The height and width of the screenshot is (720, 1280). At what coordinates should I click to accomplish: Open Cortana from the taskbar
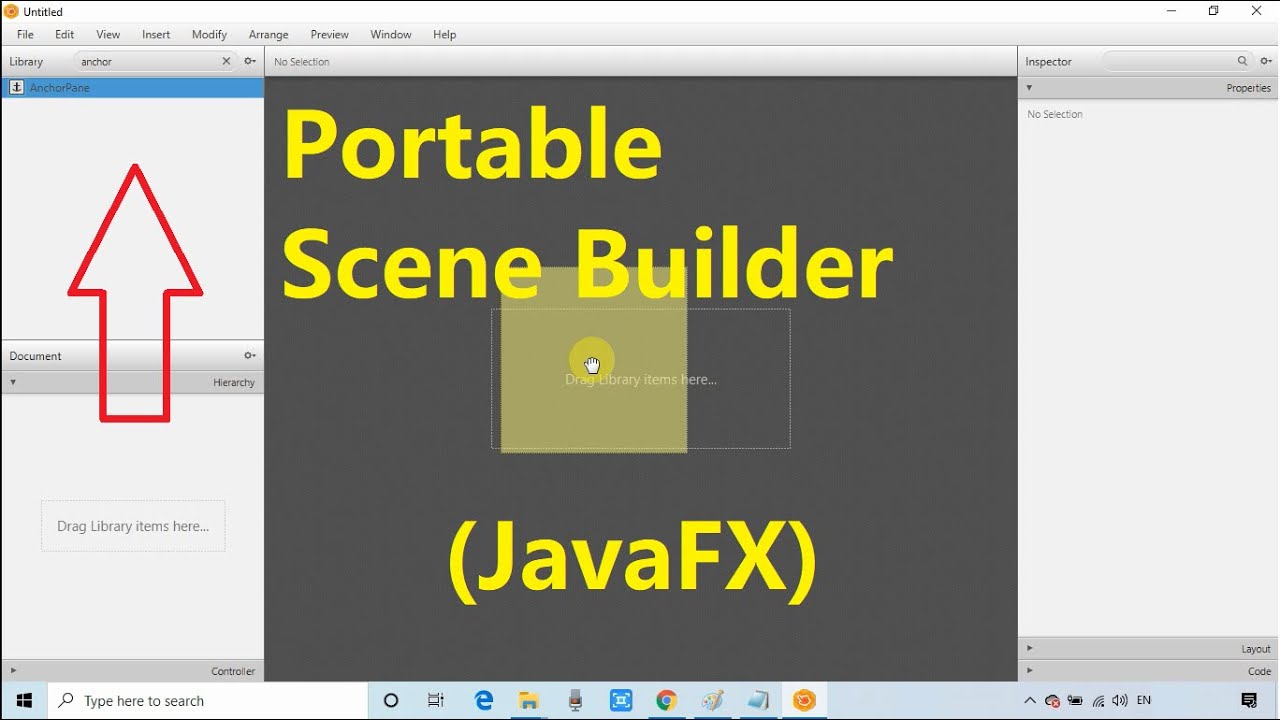click(391, 701)
